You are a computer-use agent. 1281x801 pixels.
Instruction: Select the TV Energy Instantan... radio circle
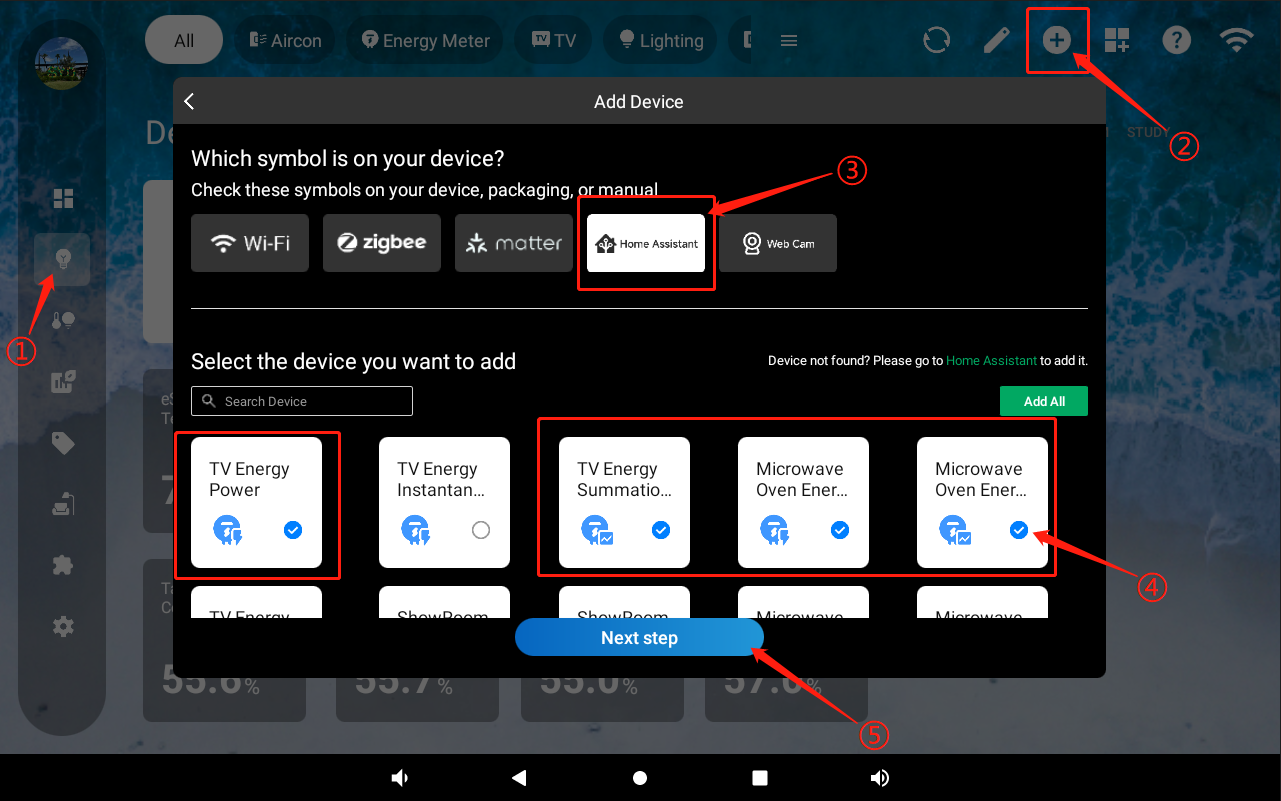click(481, 530)
